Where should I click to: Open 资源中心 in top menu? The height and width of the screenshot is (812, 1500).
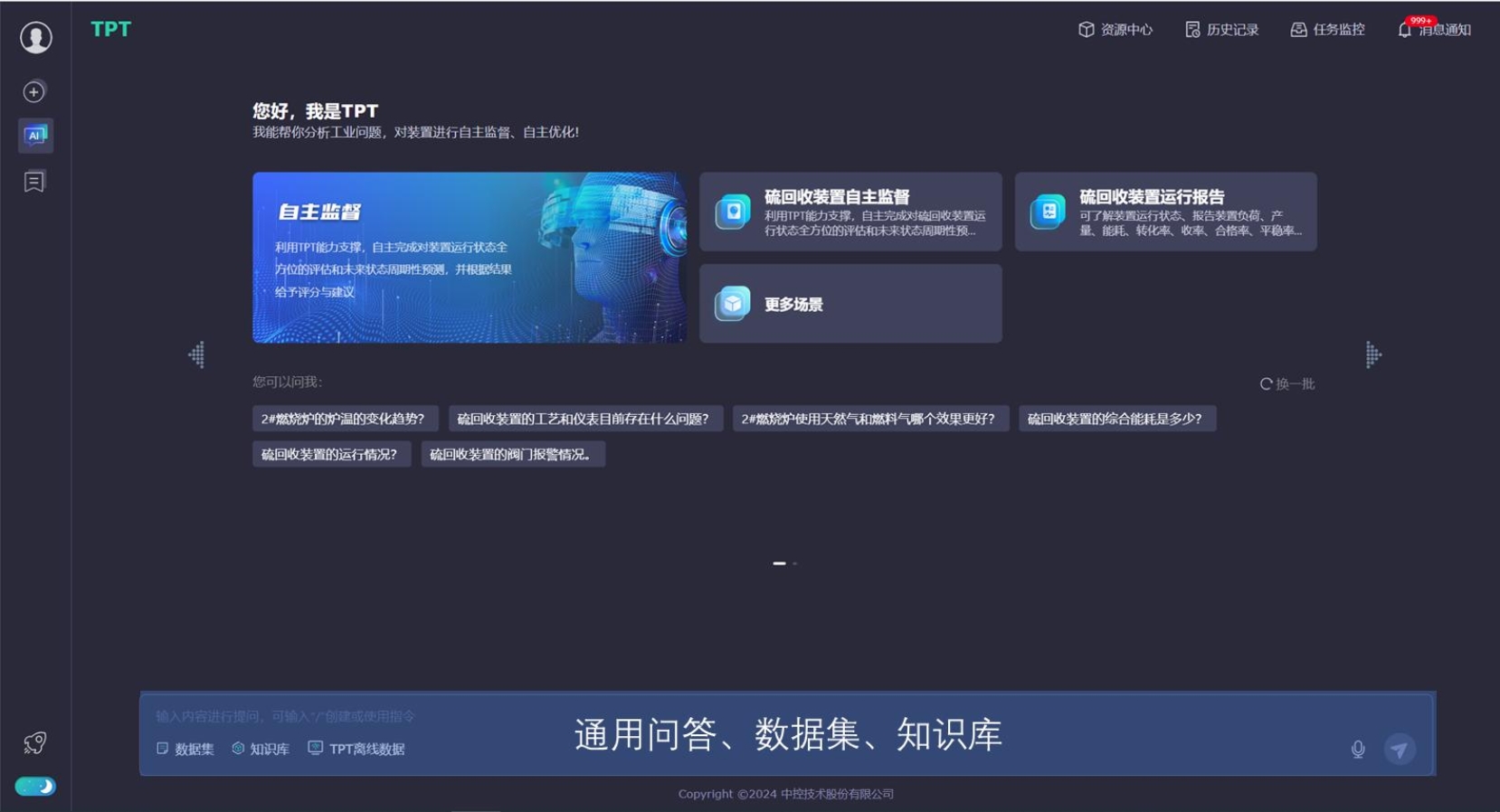coord(1115,30)
